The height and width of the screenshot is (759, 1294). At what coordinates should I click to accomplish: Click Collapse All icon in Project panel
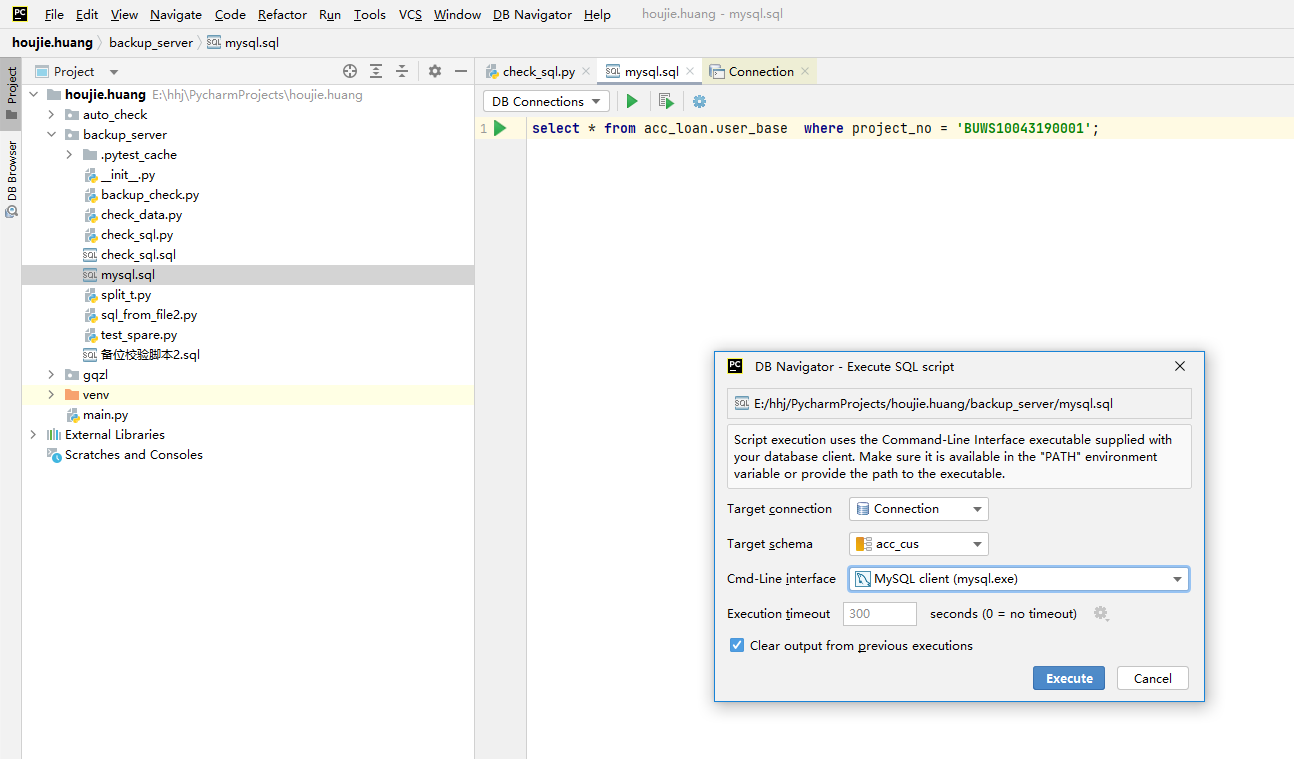click(x=402, y=71)
